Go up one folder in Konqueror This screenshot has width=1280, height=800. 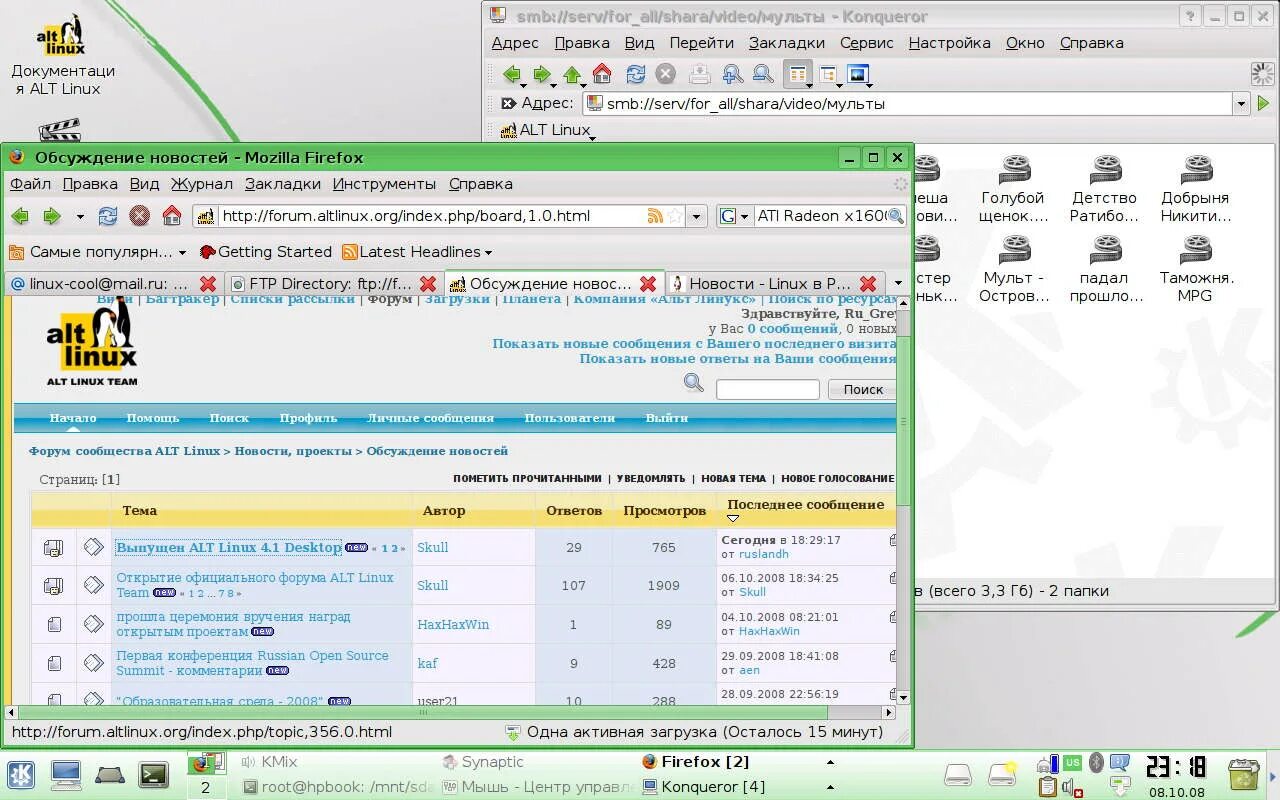(x=572, y=74)
